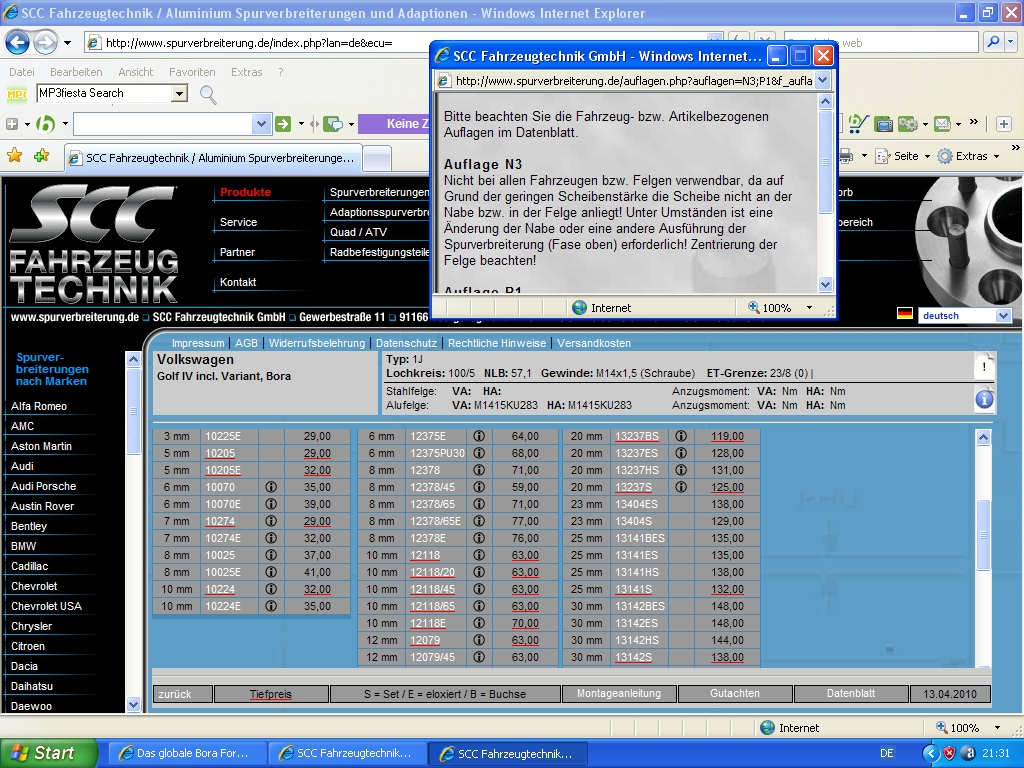Click the green mail envelope toolbar icon
This screenshot has width=1024, height=768.
coord(942,123)
